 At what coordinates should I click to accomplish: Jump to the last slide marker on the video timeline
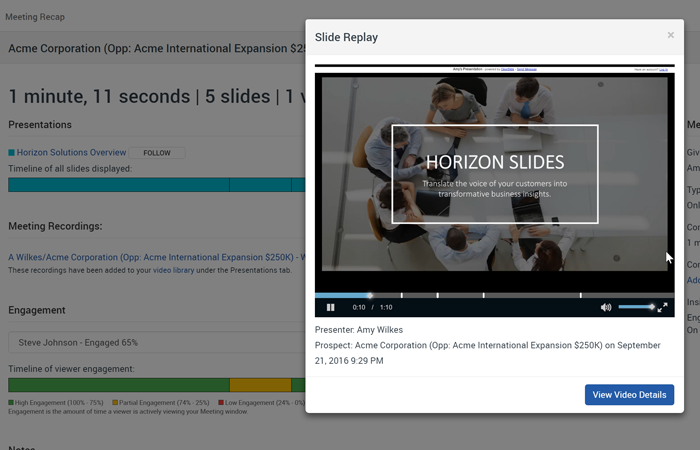coord(580,295)
